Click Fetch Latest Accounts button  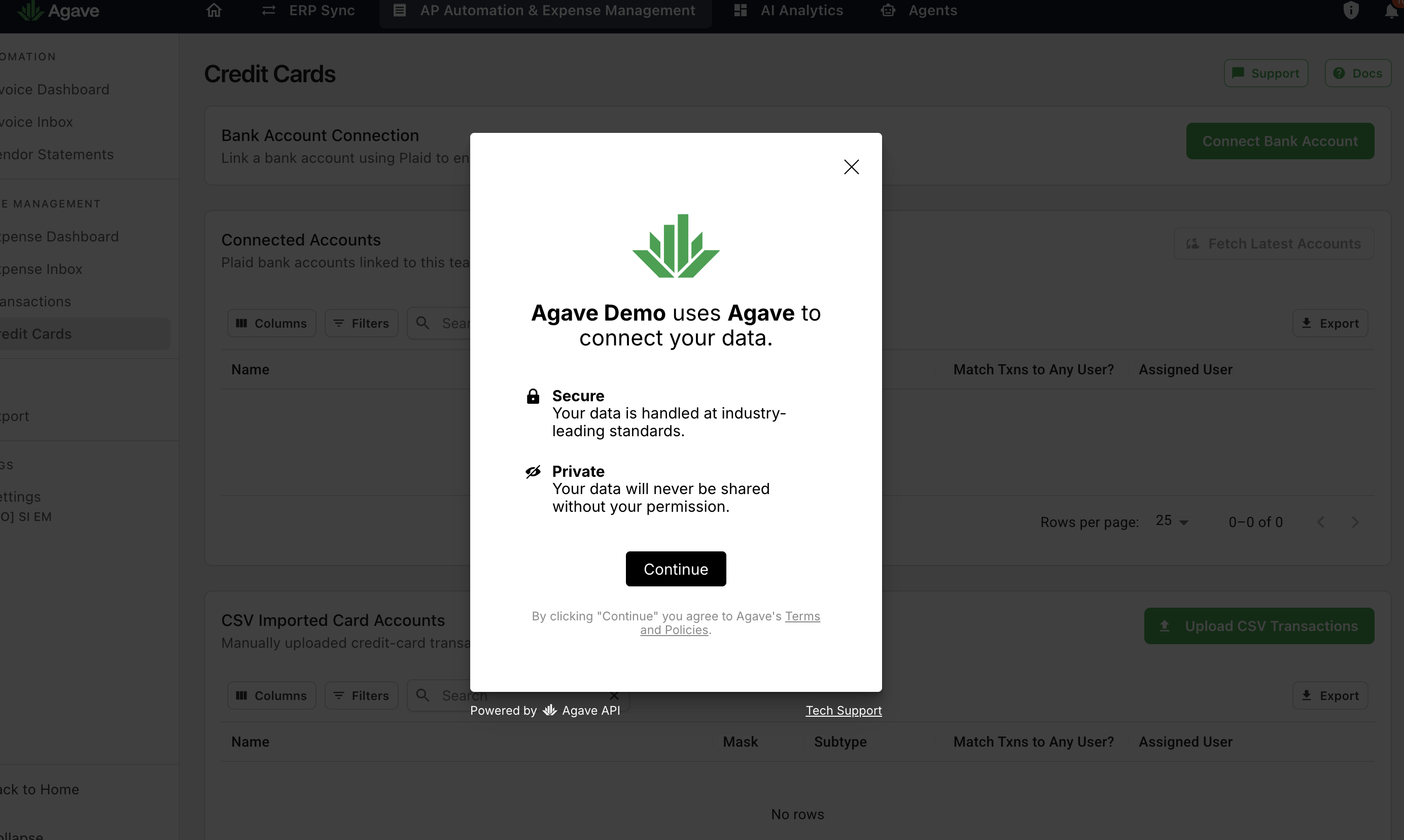click(1274, 243)
